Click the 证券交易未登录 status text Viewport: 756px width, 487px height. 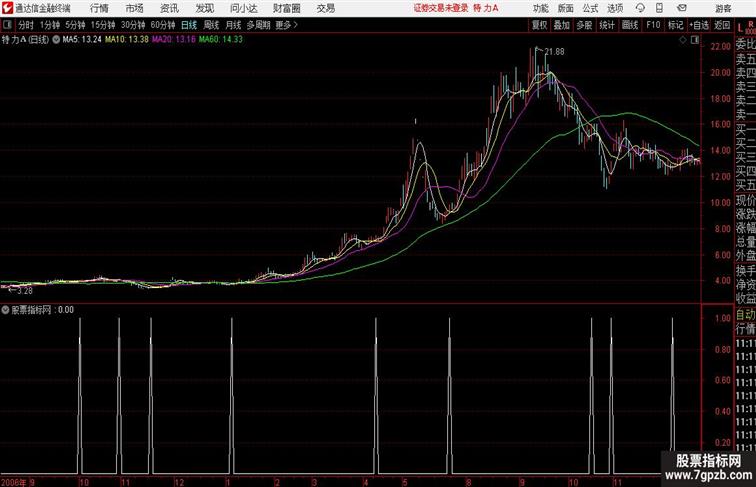441,8
